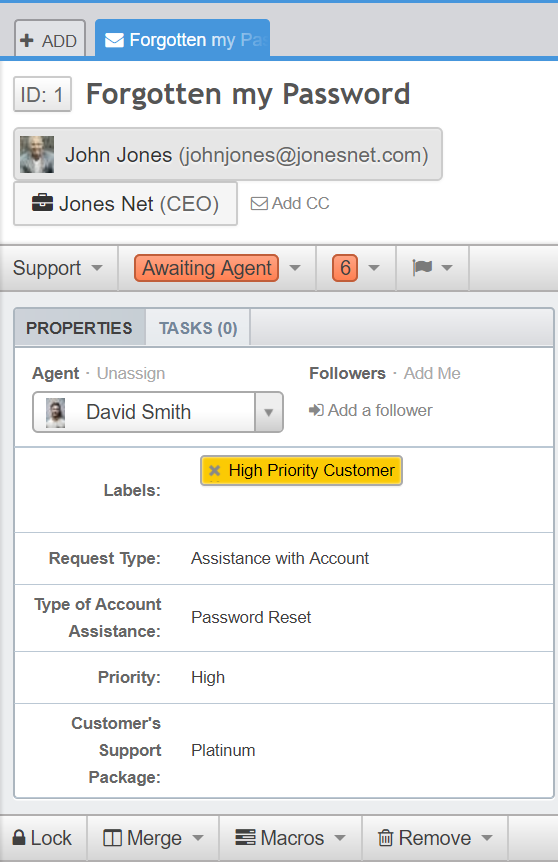Viewport: 558px width, 862px height.
Task: Remove the High Priority Customer label
Action: (215, 471)
